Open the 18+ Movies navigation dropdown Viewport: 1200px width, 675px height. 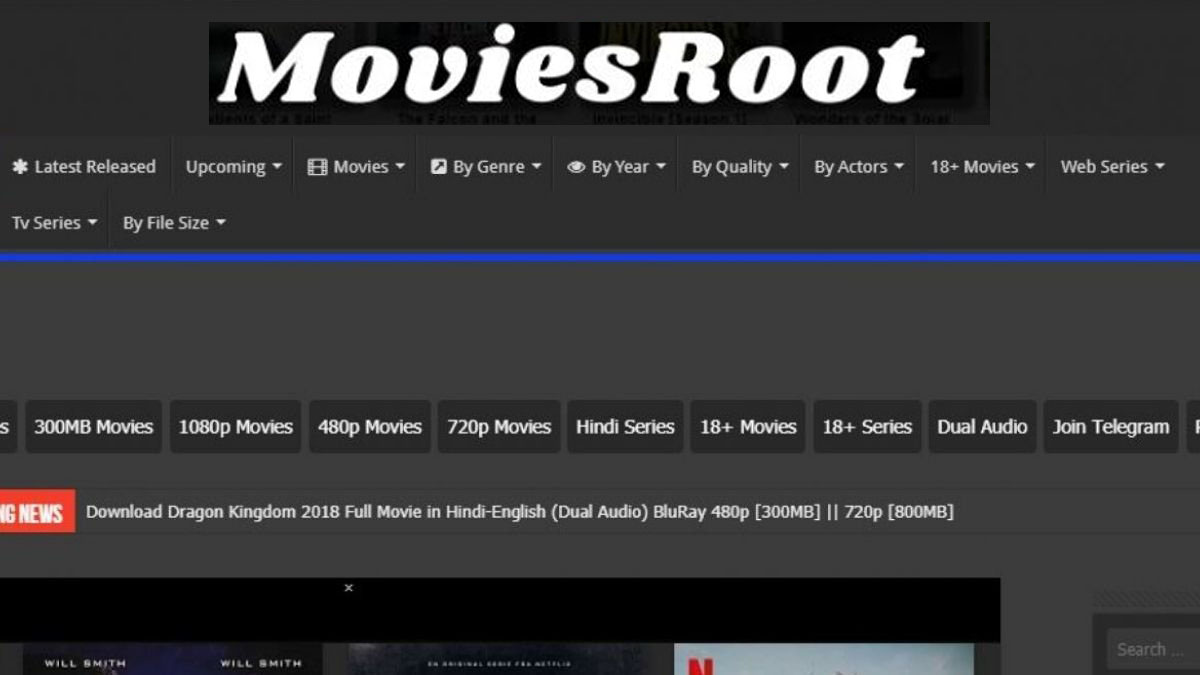982,167
